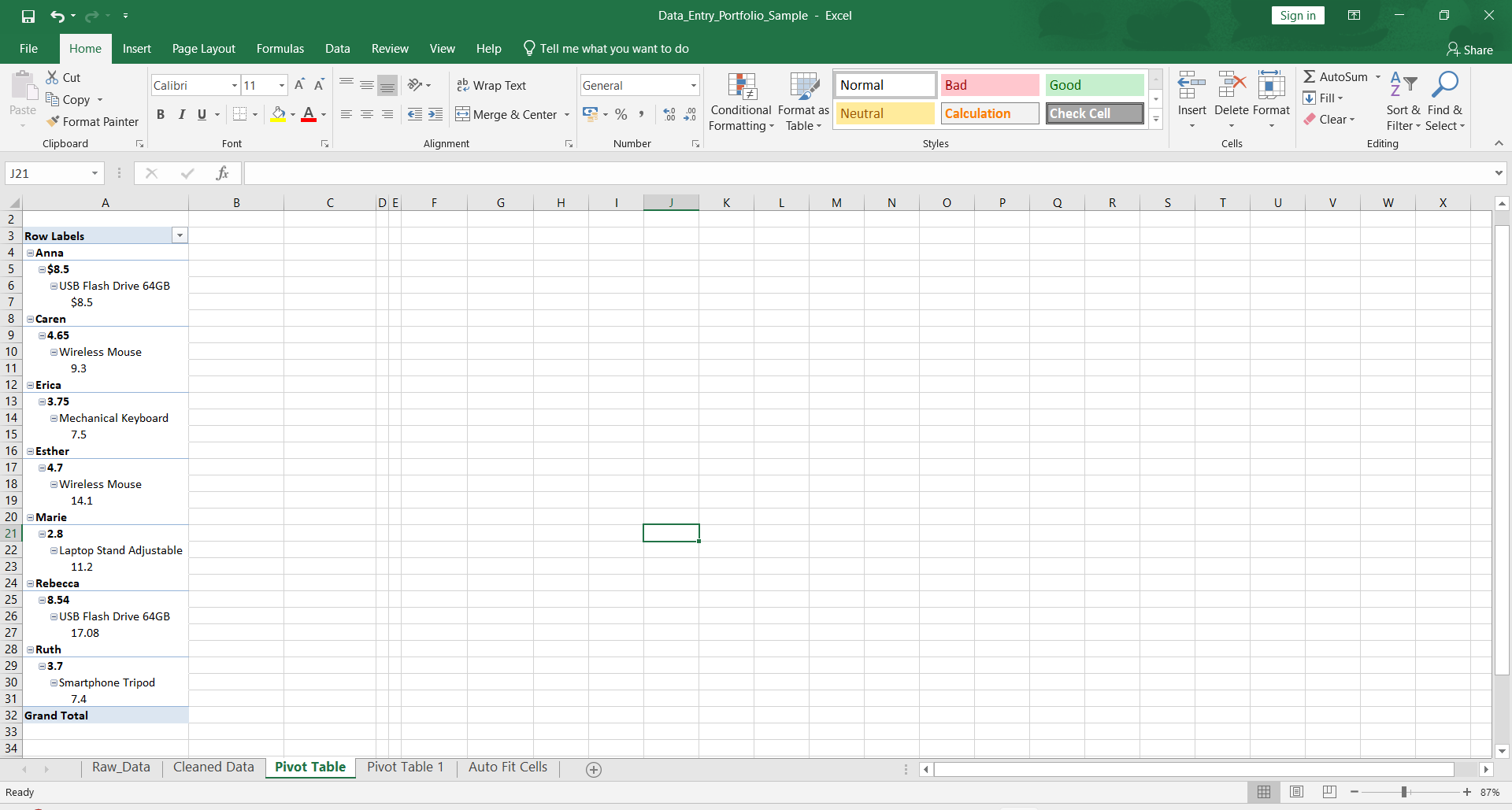Collapse the Caren group in pivot table

(x=30, y=319)
